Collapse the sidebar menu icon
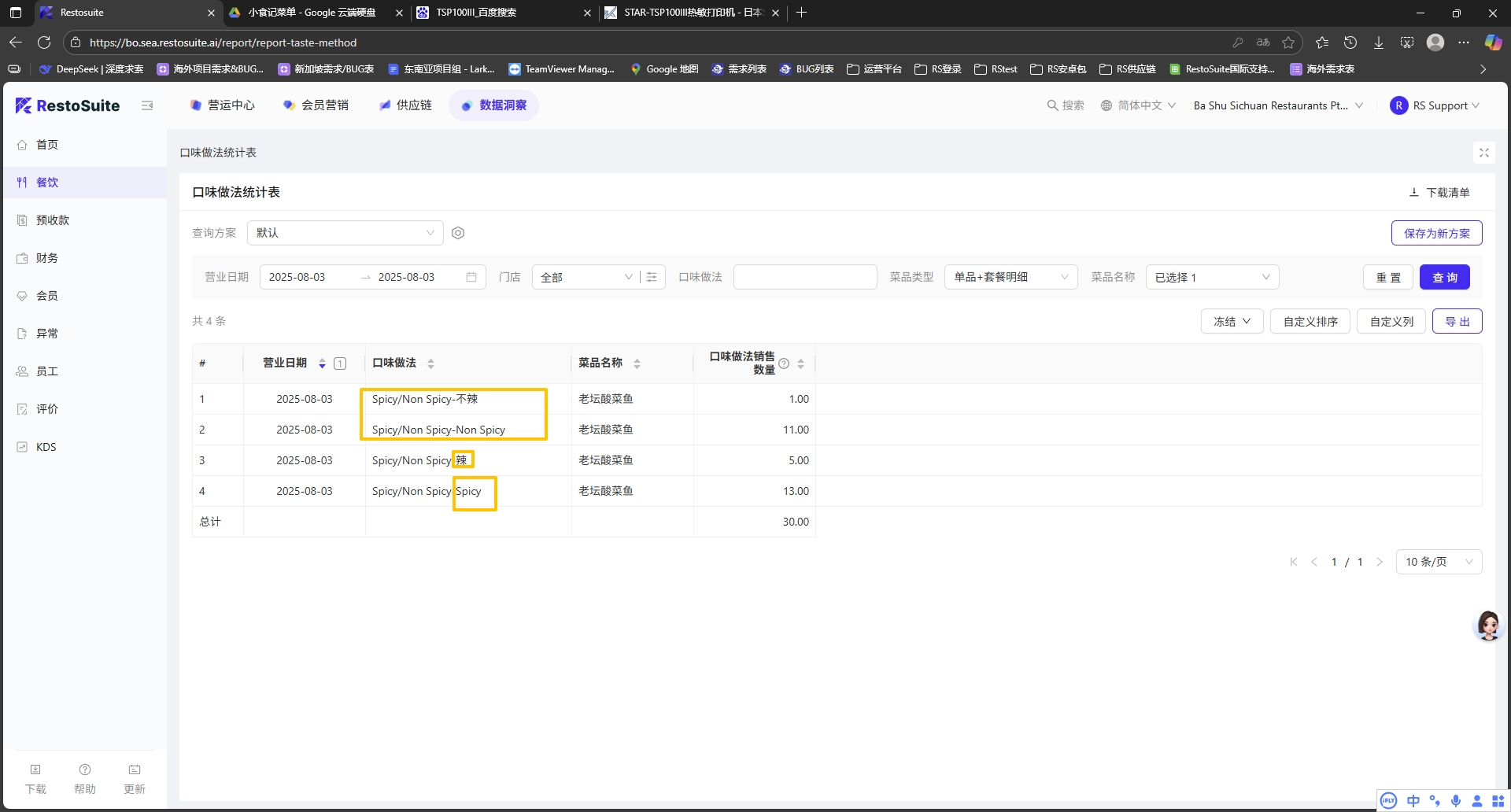Image resolution: width=1511 pixels, height=812 pixels. 147,105
